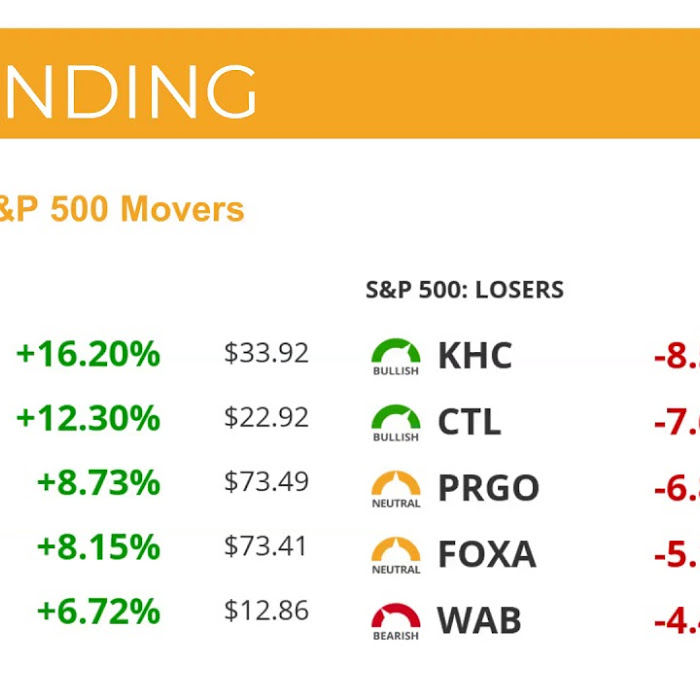Click the +6.72% gain value
The width and height of the screenshot is (700, 700).
coord(98,611)
